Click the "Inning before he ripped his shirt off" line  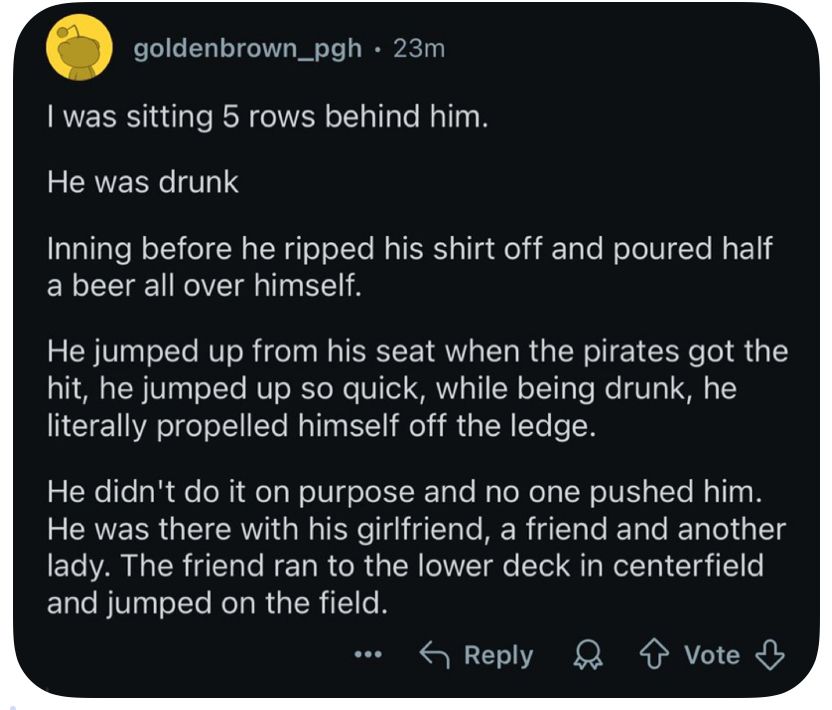[410, 249]
